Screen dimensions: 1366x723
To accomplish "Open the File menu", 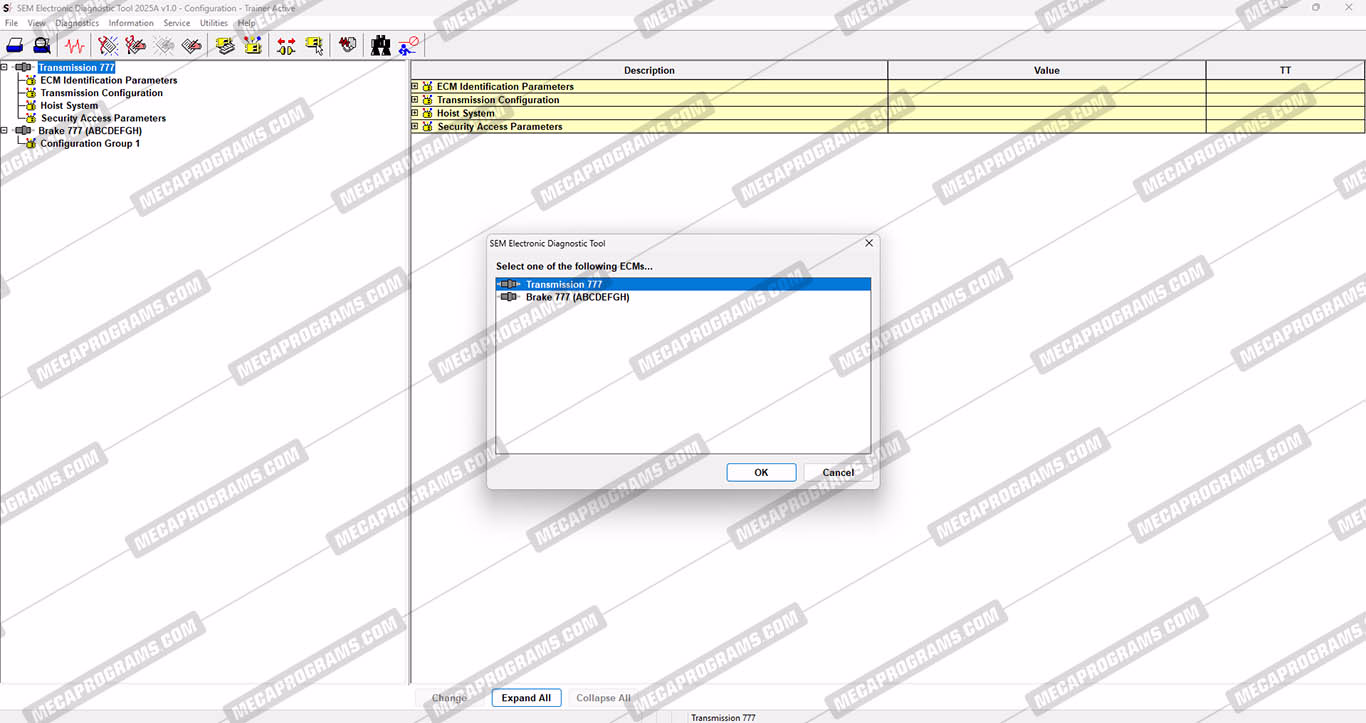I will [12, 23].
